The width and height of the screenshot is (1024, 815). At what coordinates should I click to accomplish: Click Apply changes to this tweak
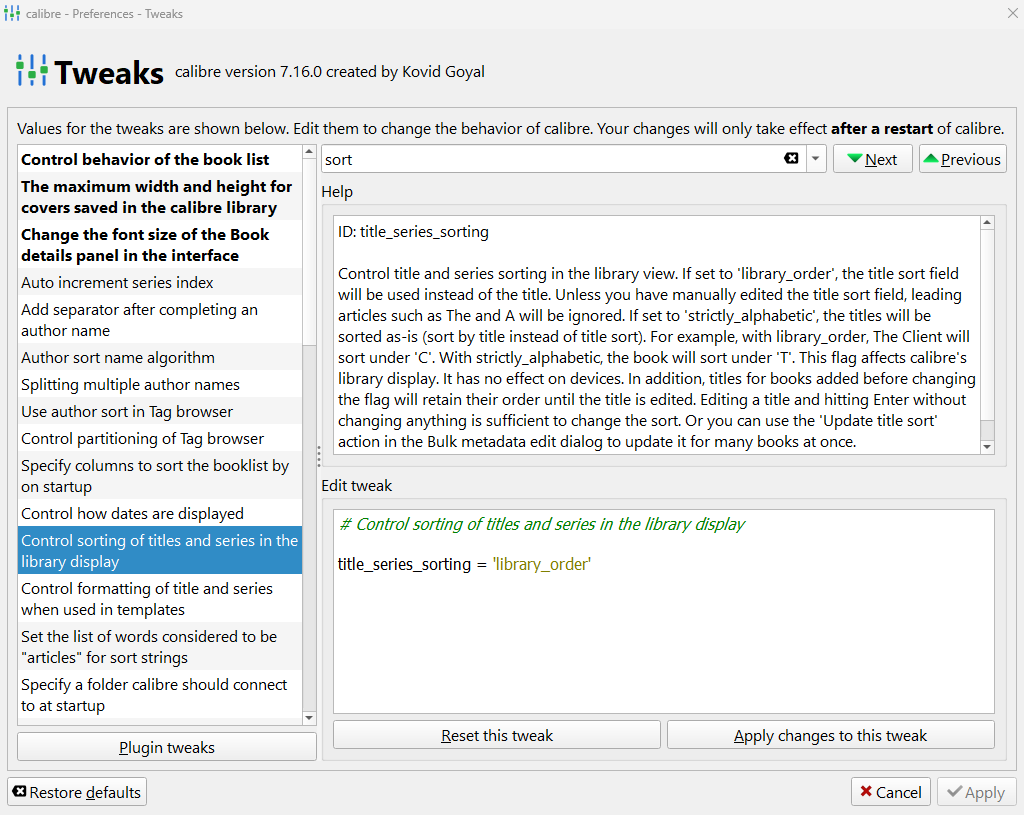point(831,735)
